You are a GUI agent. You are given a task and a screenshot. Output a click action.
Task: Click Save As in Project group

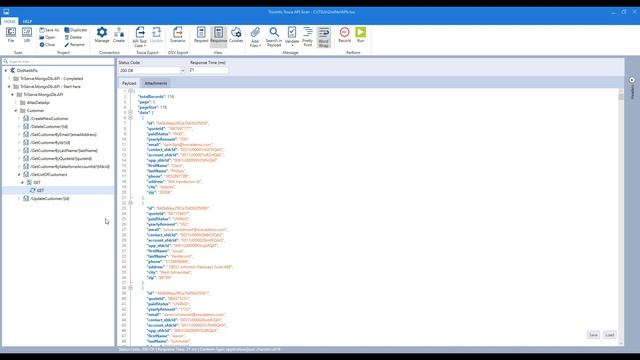[x=49, y=30]
